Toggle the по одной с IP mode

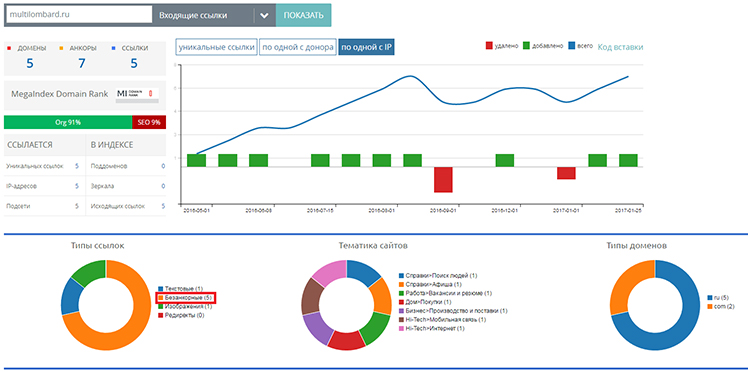click(x=366, y=47)
